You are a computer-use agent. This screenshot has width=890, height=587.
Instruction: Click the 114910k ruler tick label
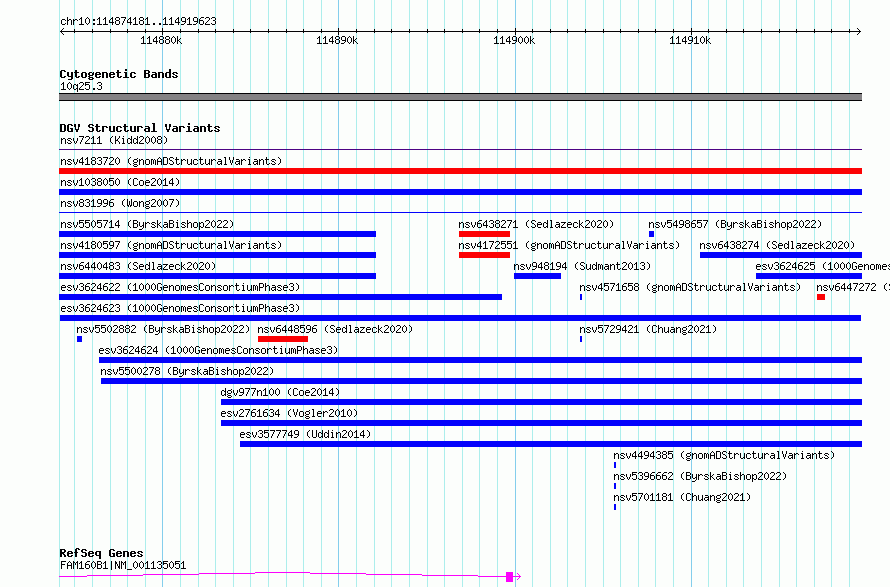coord(690,40)
